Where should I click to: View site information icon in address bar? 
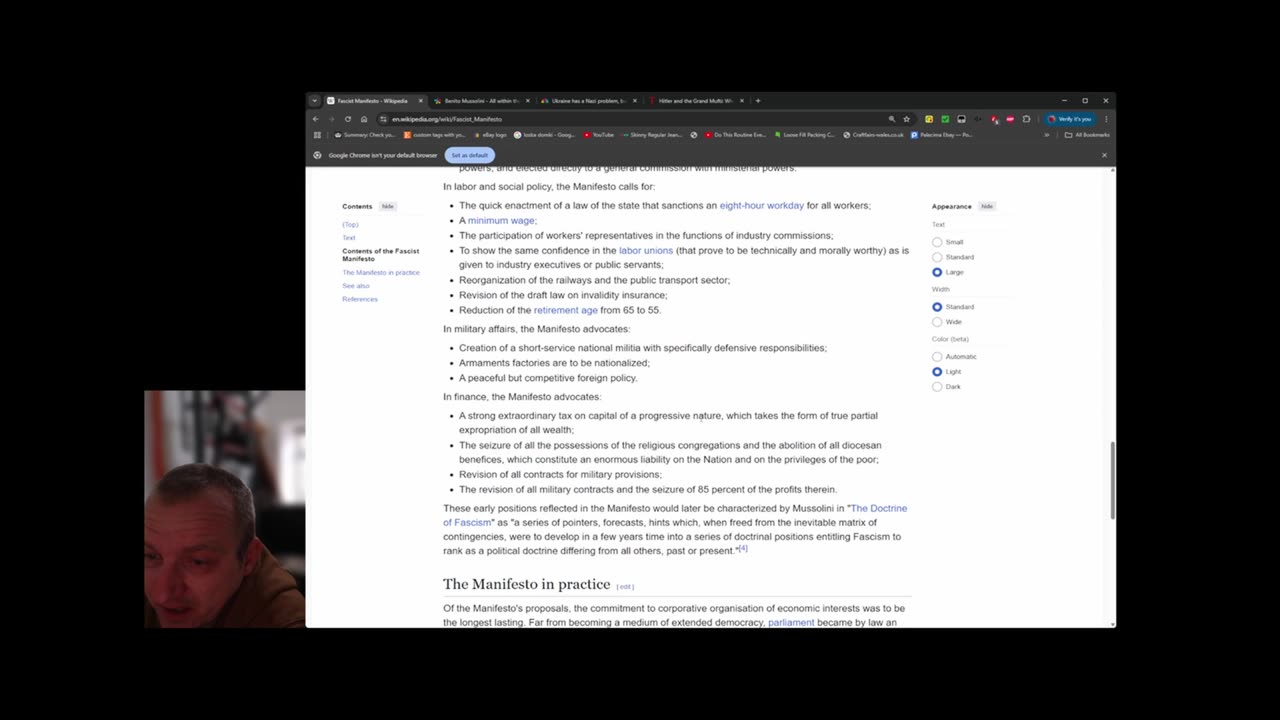[x=383, y=119]
